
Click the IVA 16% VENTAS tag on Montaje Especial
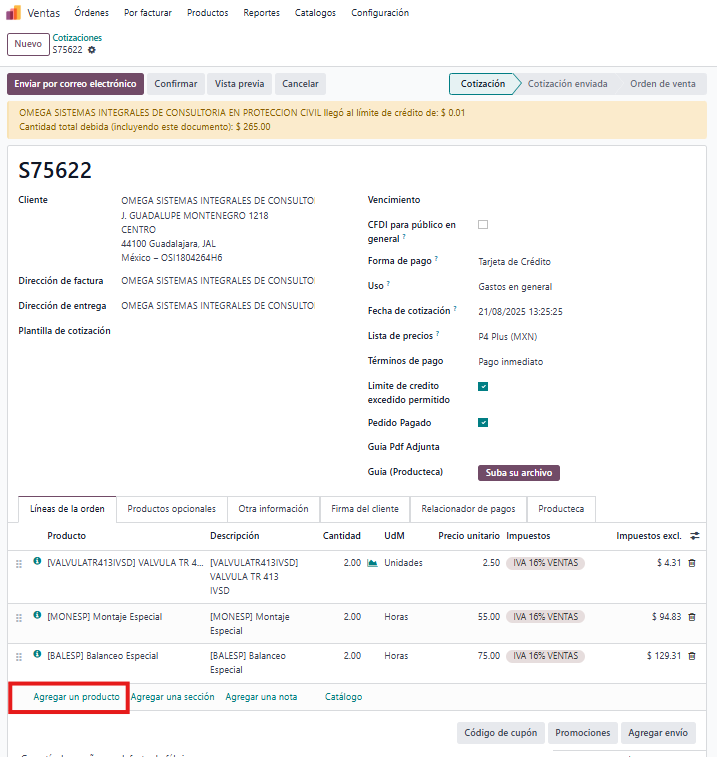point(545,617)
